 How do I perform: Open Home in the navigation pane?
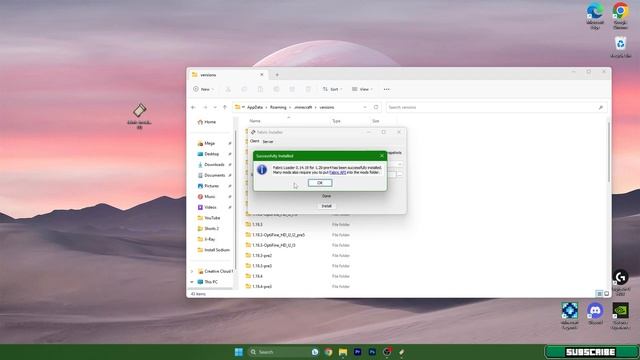click(207, 122)
